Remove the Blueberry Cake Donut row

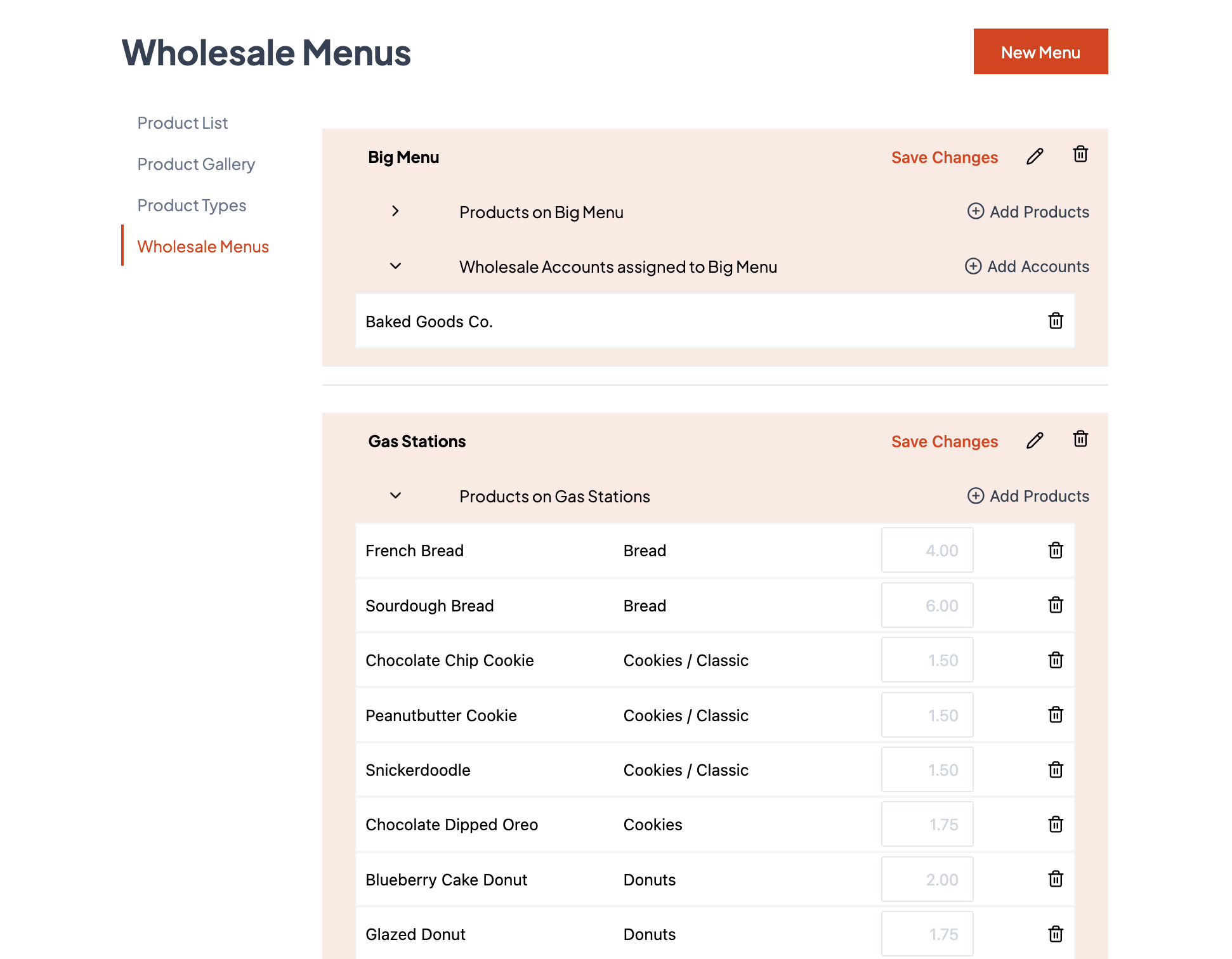coord(1056,879)
